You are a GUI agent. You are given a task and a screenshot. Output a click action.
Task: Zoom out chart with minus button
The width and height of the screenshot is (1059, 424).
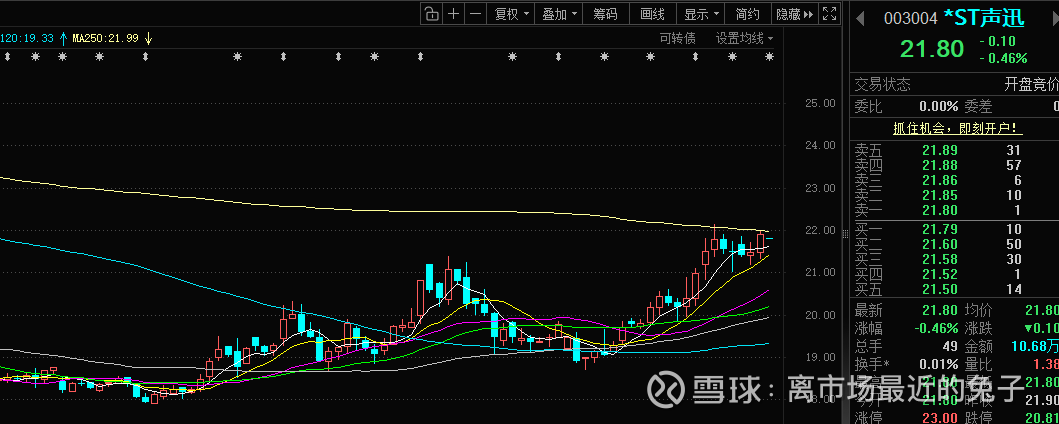tap(475, 13)
